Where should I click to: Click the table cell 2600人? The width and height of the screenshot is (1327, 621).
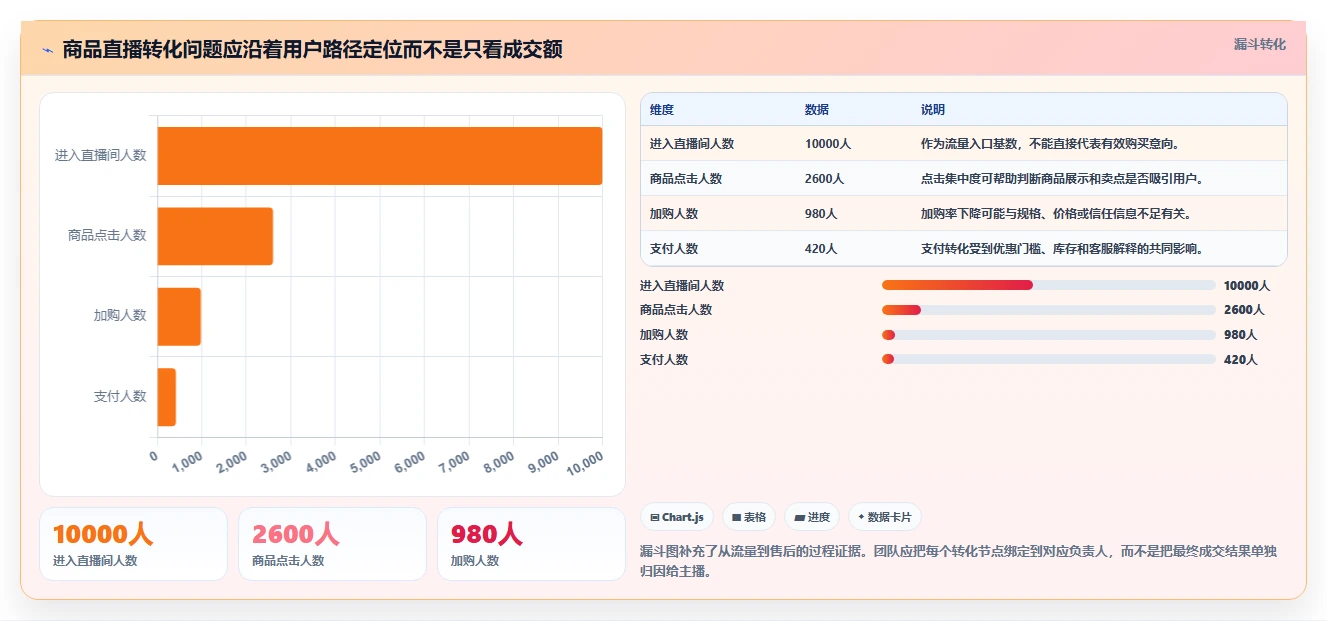(x=825, y=179)
